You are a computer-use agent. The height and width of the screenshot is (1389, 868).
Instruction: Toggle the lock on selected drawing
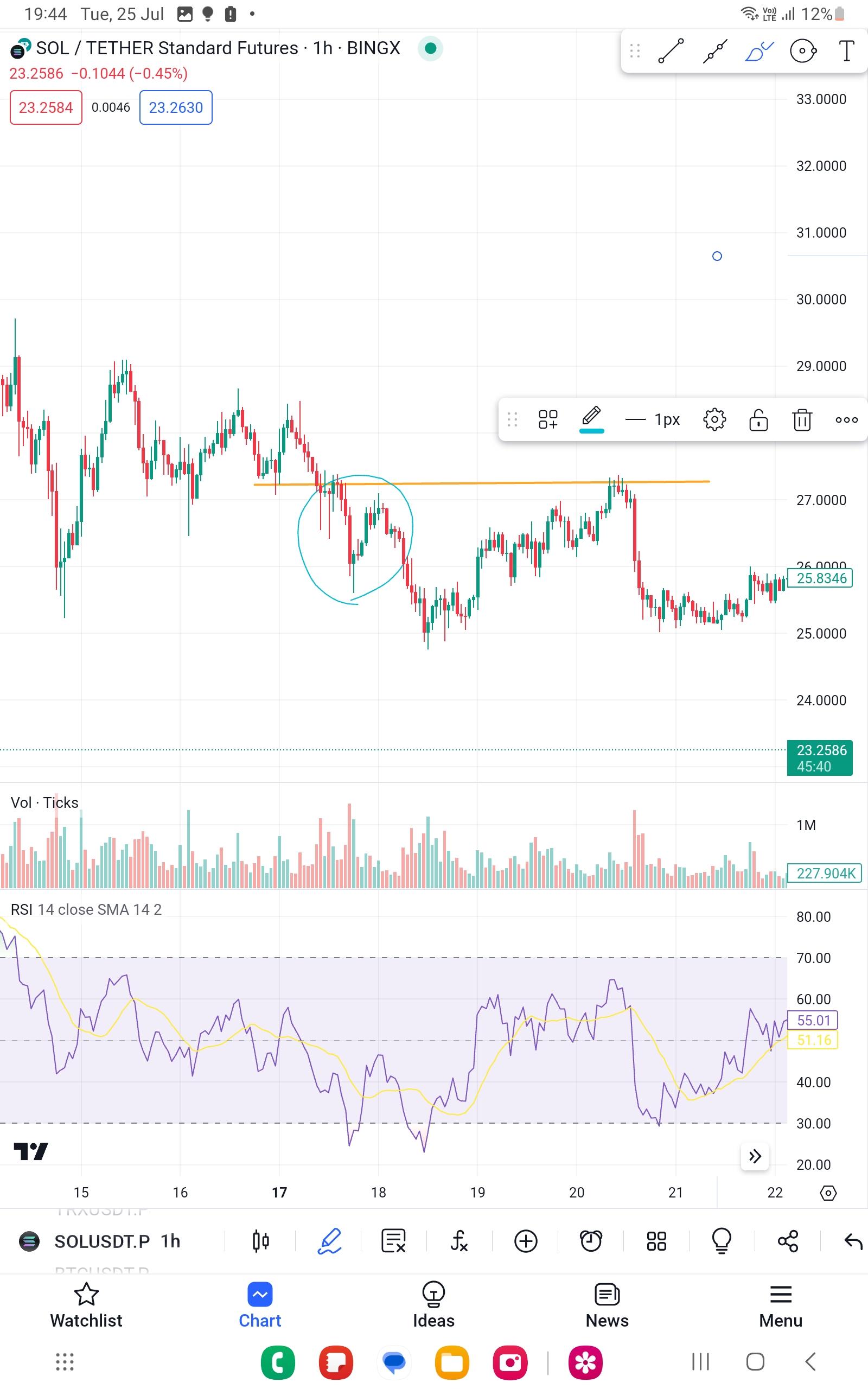(758, 419)
